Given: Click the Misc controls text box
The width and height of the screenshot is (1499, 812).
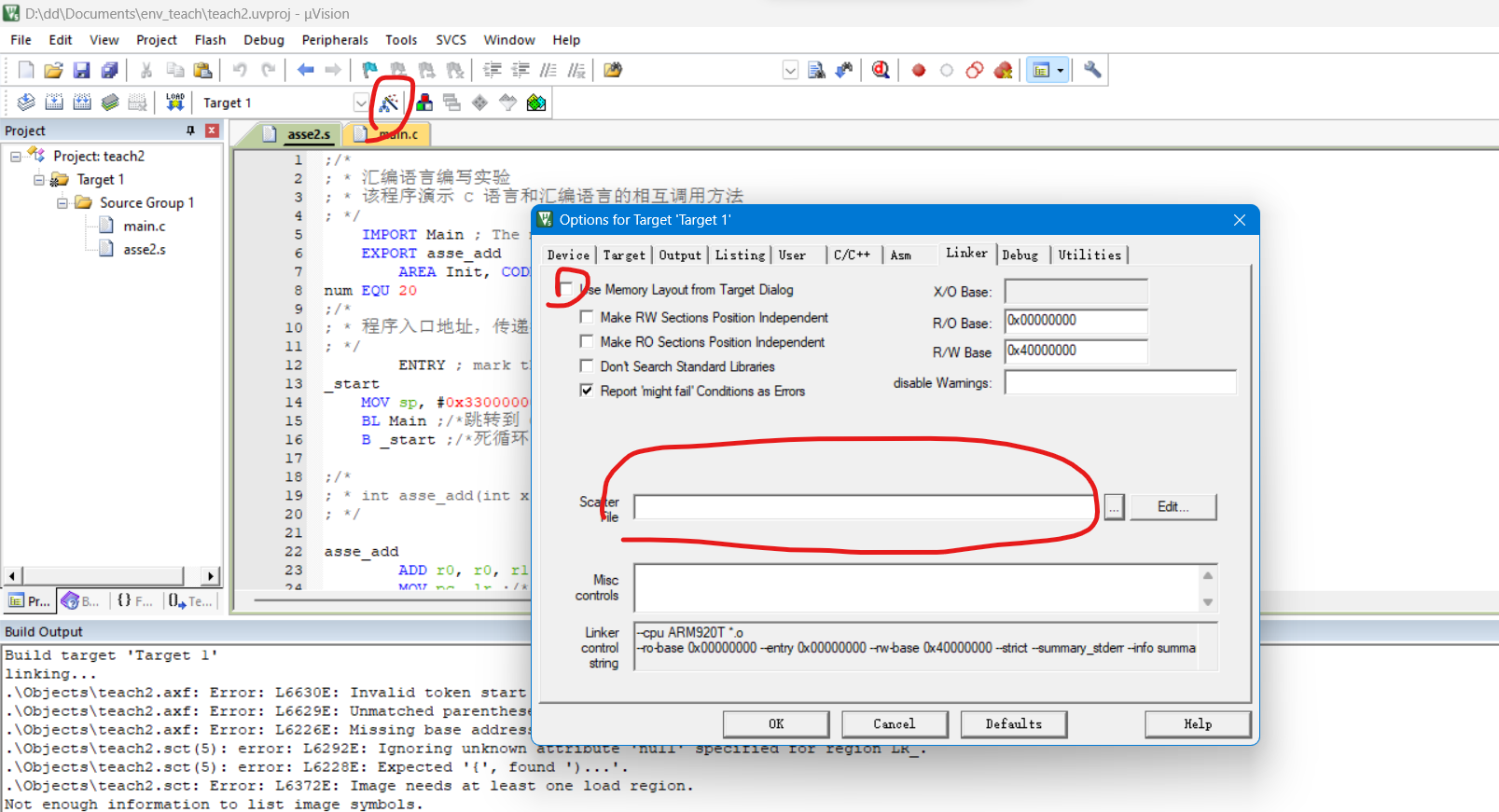Looking at the screenshot, I should pos(917,588).
